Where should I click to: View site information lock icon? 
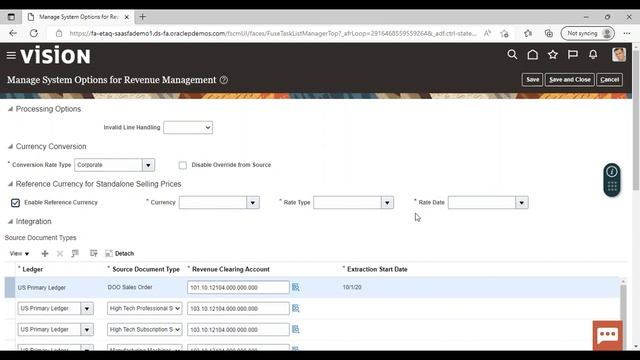click(59, 33)
